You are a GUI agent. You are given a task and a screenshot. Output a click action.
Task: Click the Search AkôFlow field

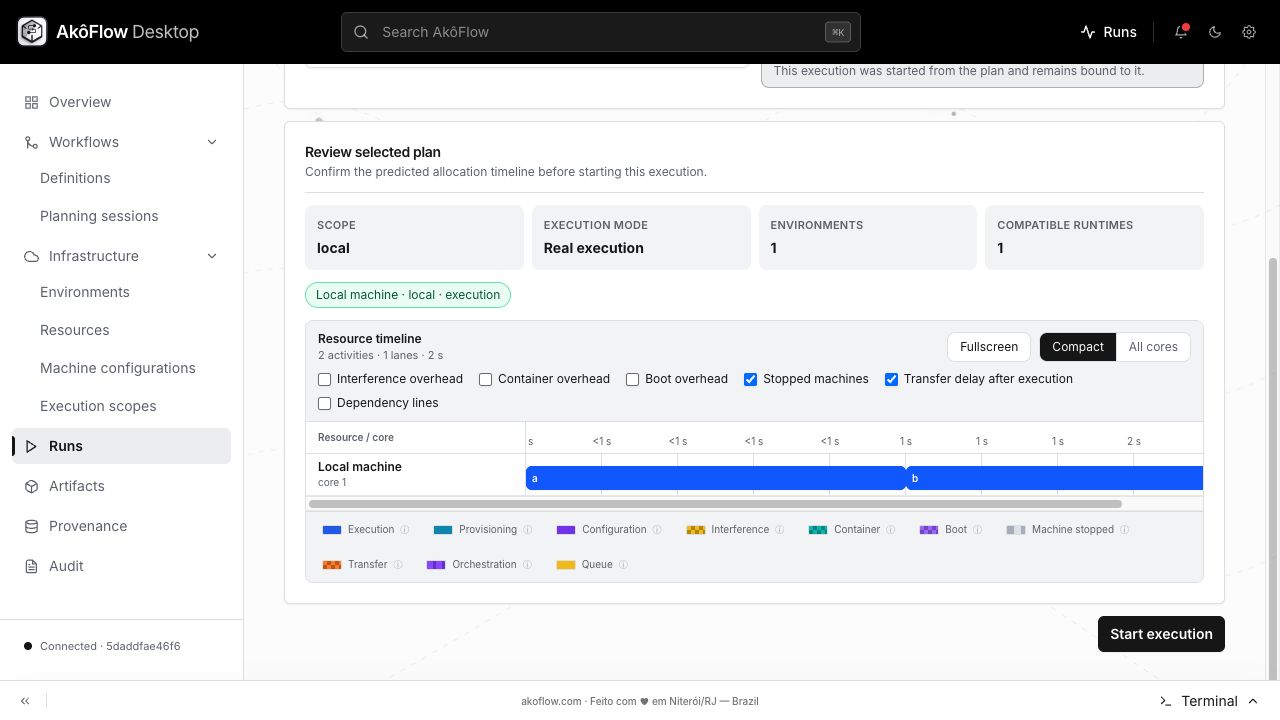[601, 32]
